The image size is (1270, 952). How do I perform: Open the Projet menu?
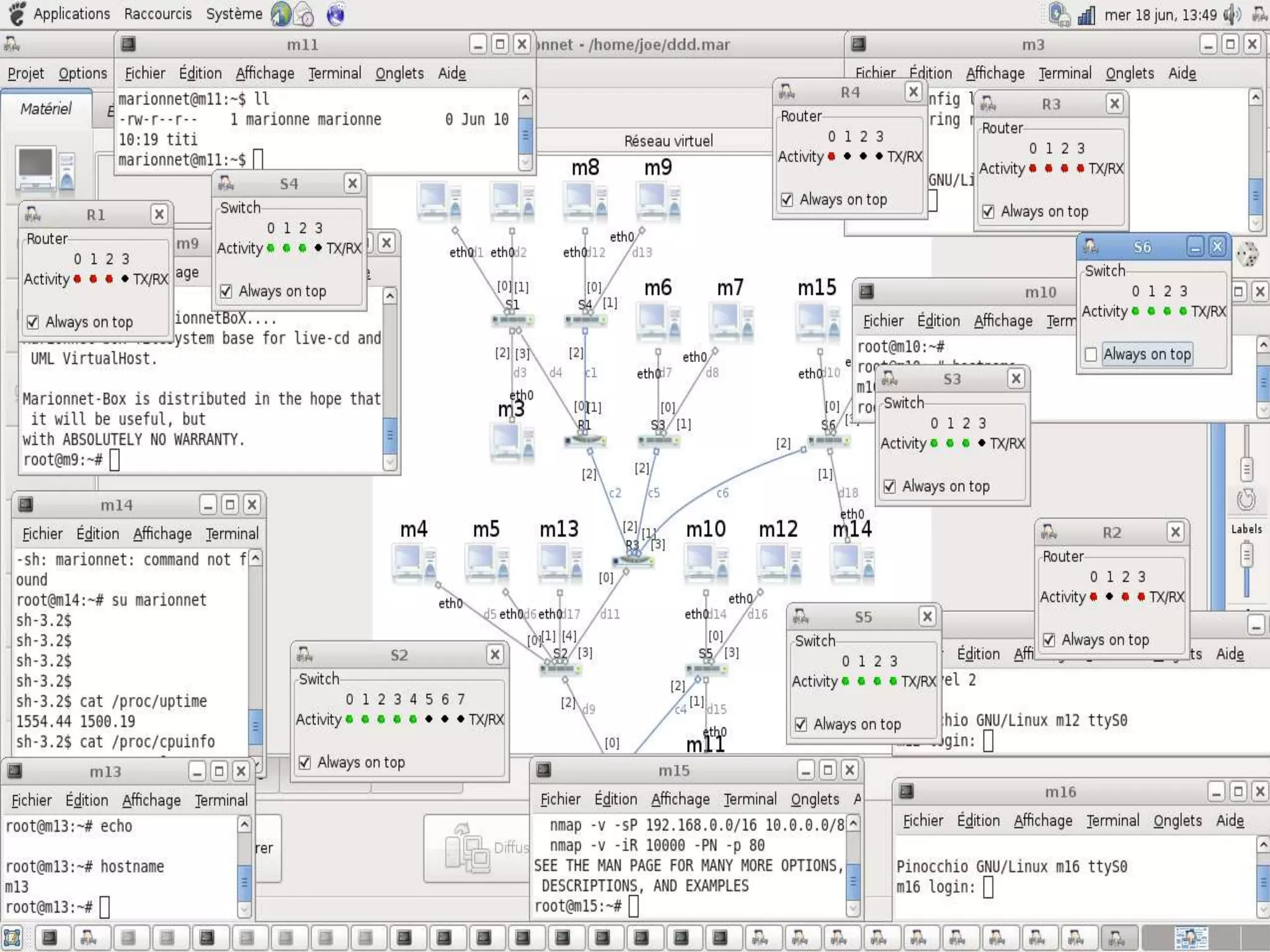tap(25, 74)
